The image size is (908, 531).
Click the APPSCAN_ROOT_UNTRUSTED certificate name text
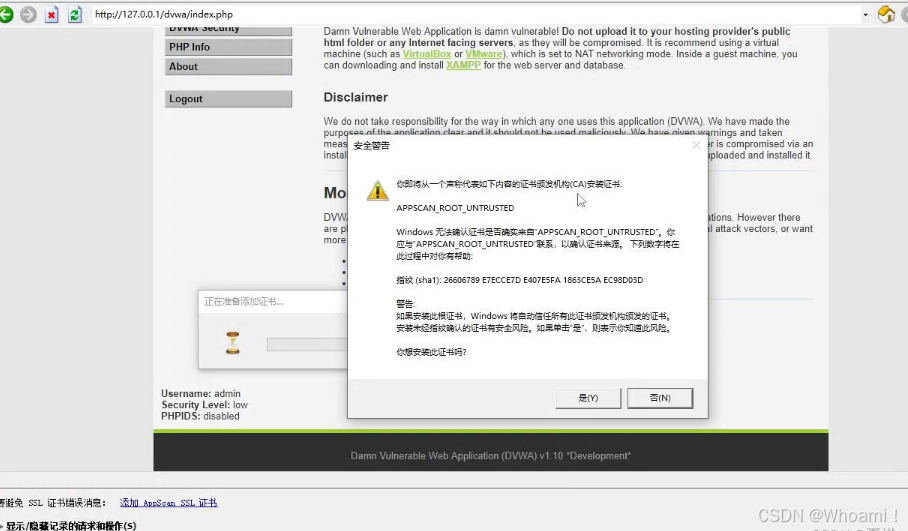455,208
